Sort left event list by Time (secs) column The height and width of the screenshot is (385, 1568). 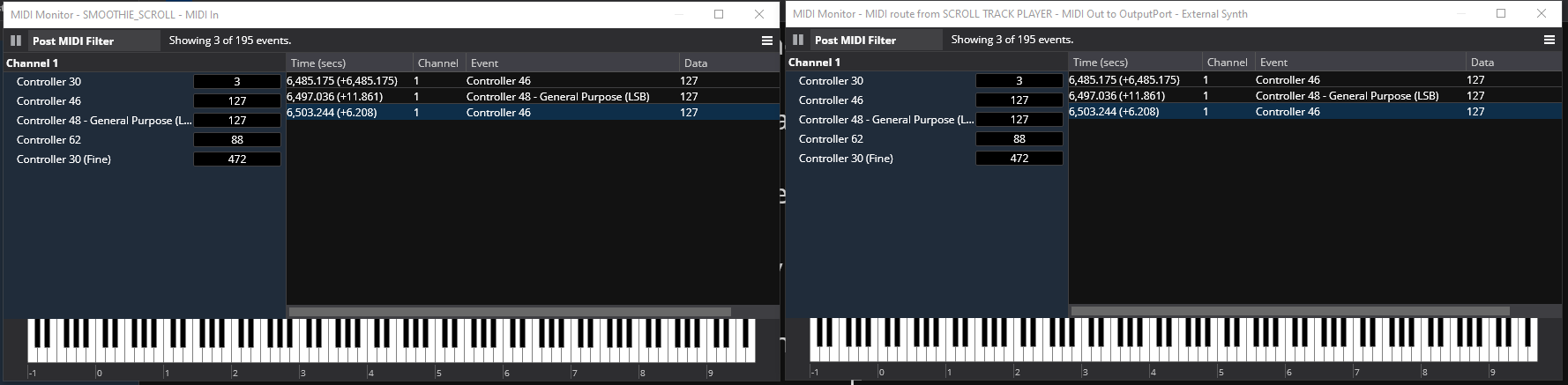(x=349, y=63)
